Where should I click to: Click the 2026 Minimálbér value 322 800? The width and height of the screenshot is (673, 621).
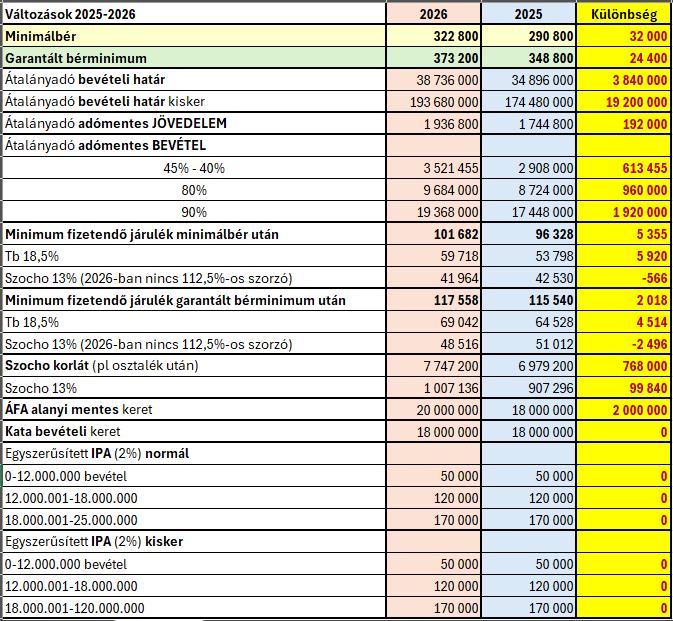pos(446,36)
